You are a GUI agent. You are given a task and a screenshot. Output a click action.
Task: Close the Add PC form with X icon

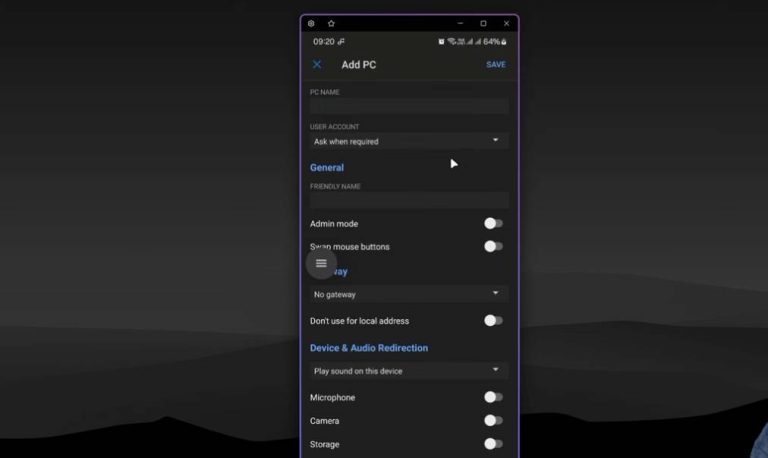pos(317,65)
